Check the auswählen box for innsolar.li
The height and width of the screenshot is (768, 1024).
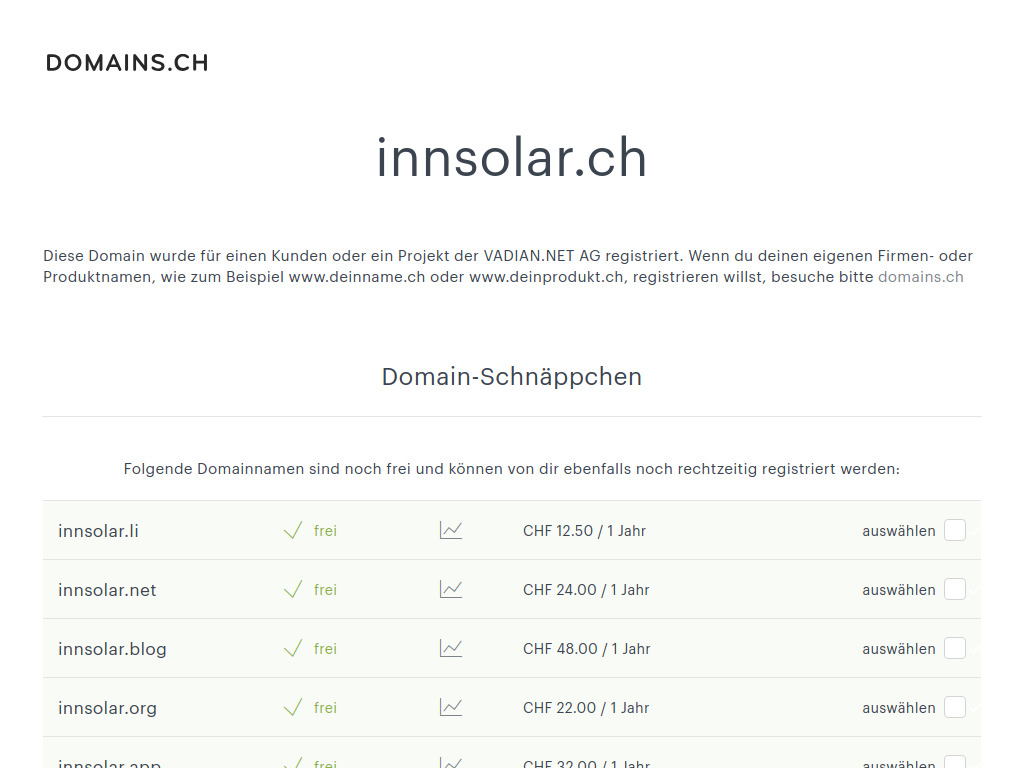click(x=955, y=530)
